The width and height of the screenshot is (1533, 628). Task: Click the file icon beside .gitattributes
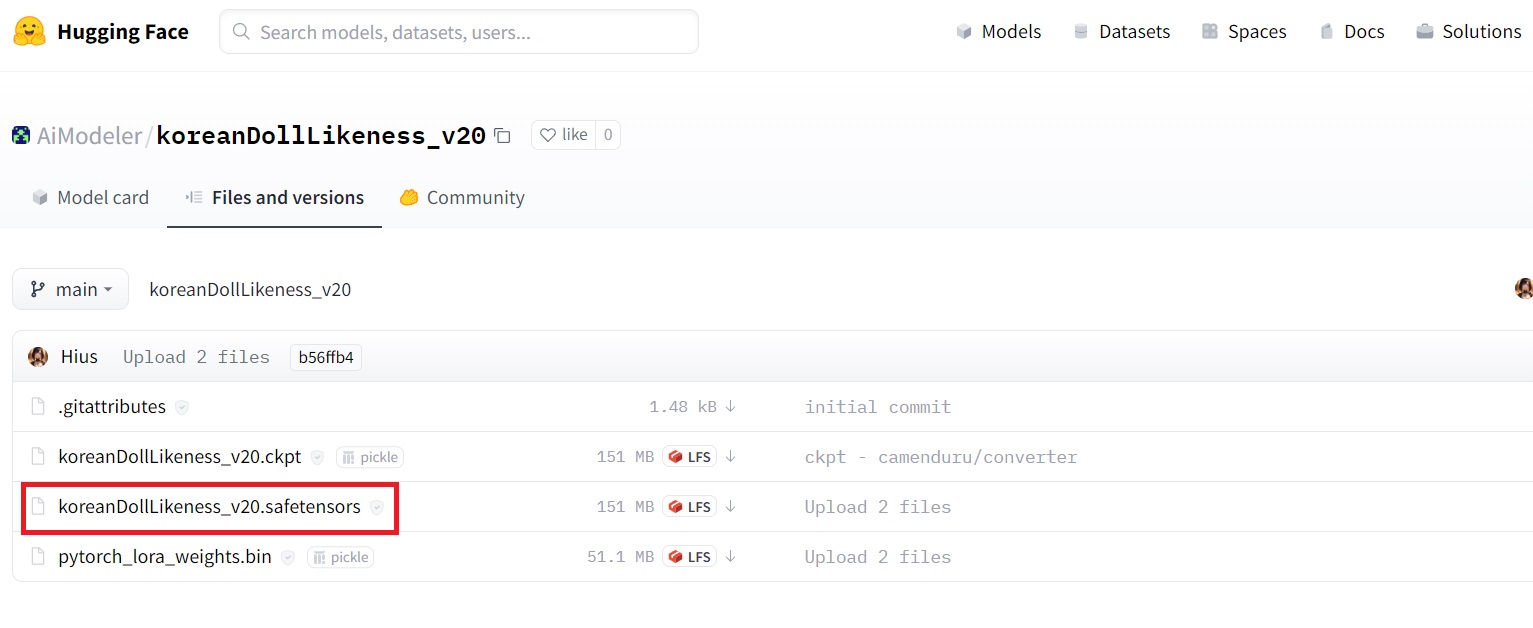(x=38, y=407)
